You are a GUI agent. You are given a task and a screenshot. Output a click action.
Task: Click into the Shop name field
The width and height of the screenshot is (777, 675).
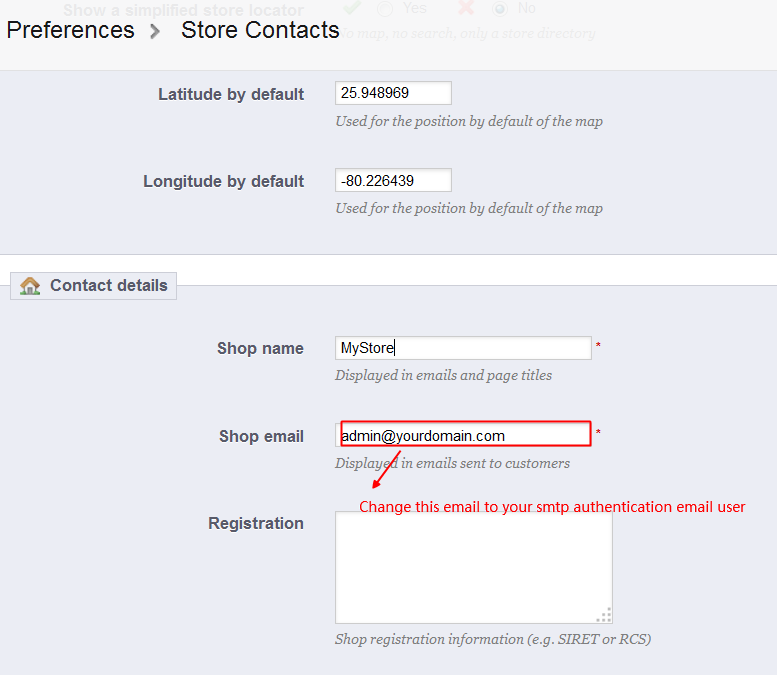pos(464,348)
